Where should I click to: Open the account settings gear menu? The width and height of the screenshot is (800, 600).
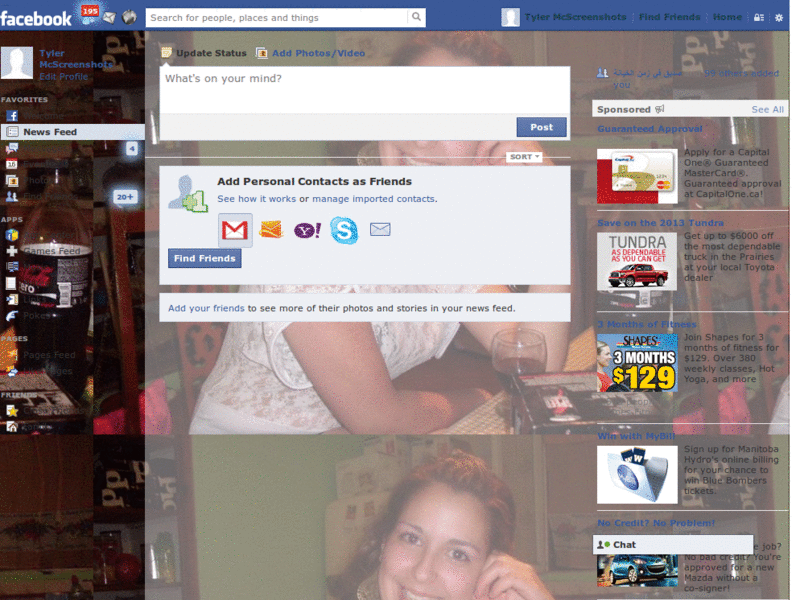[779, 17]
